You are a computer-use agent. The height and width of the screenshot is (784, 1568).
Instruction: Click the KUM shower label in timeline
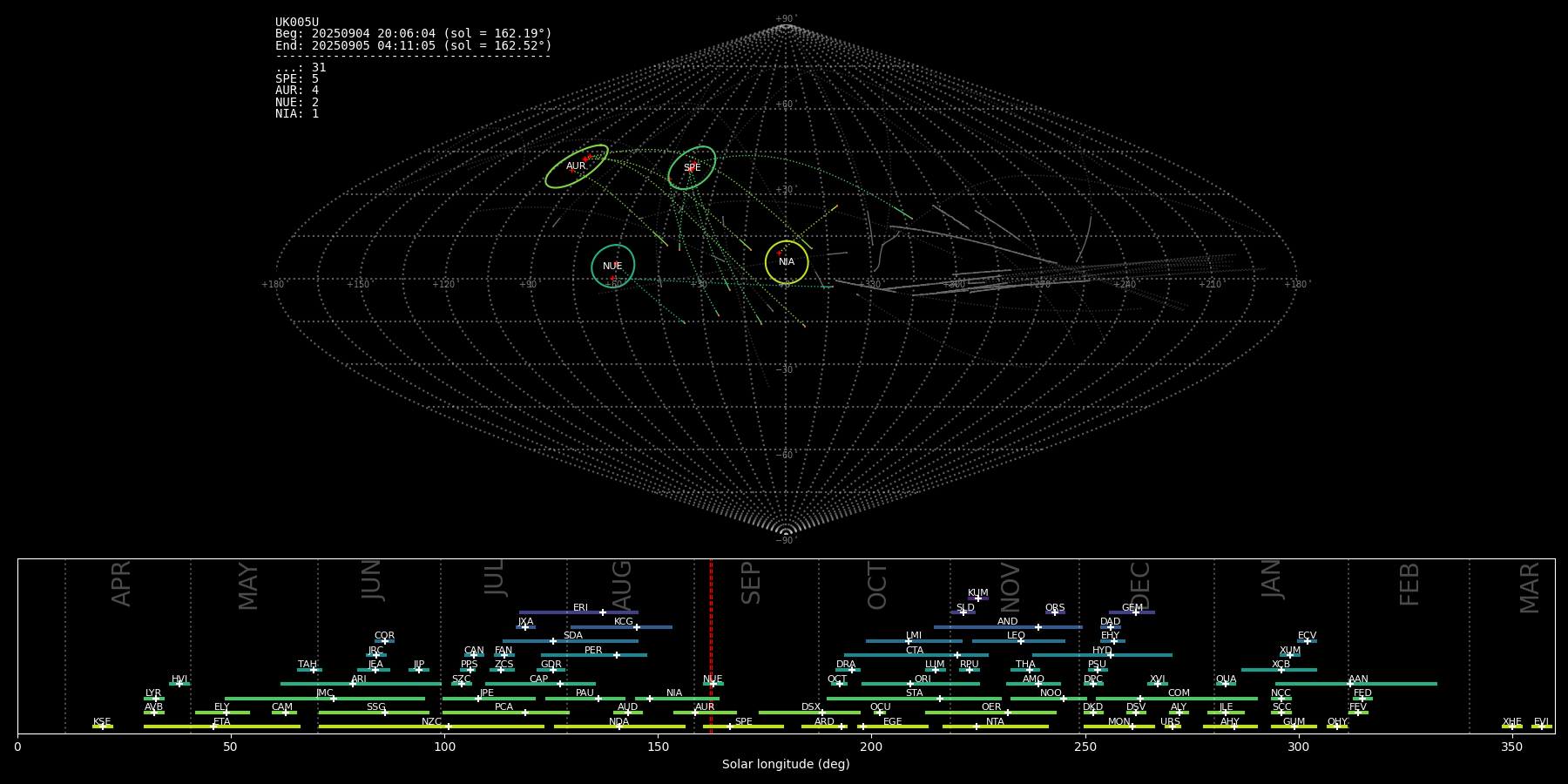point(978,593)
